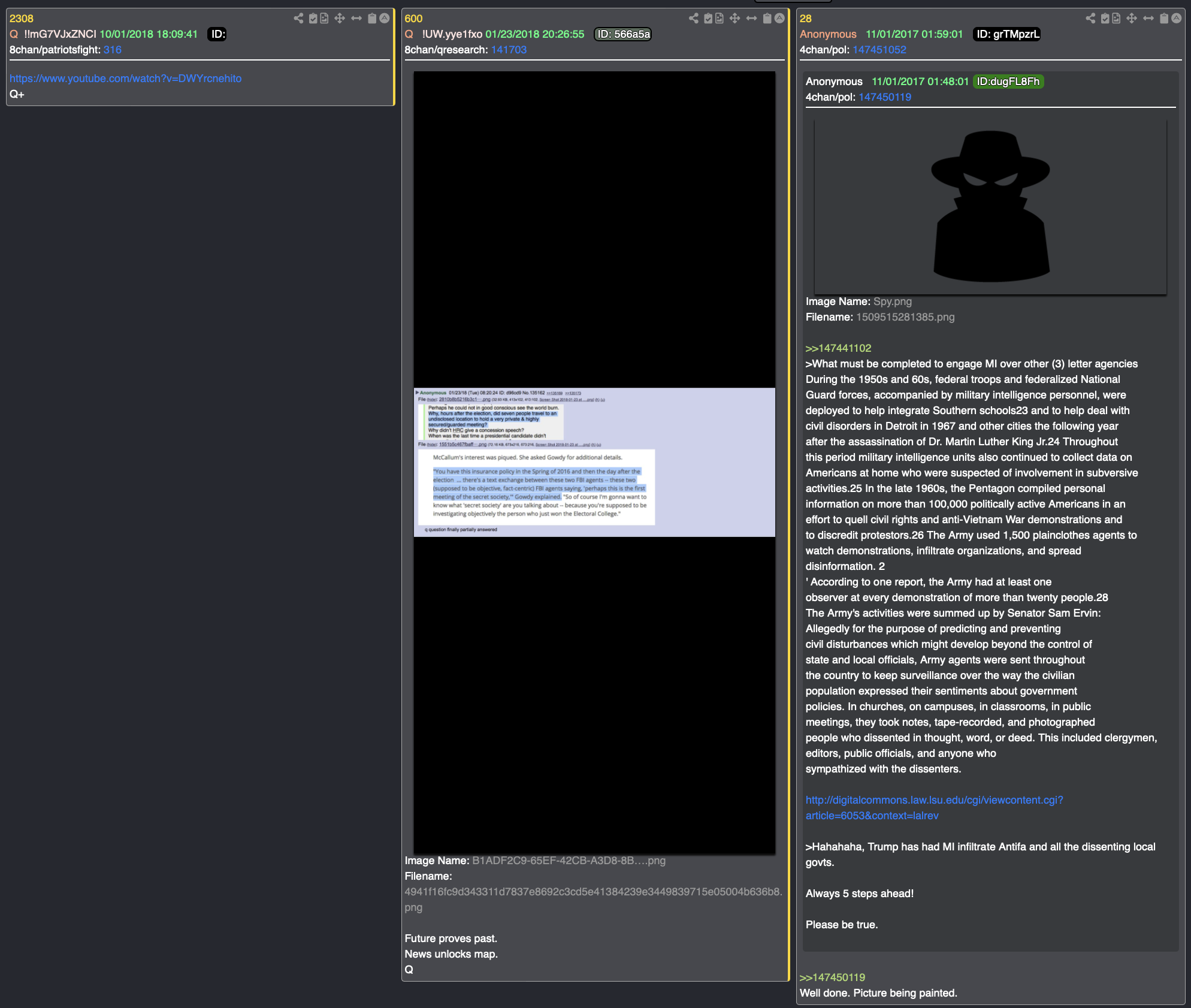The width and height of the screenshot is (1191, 1008).
Task: Open the digitalcommons.law.lsu.edu article link
Action: 934,808
